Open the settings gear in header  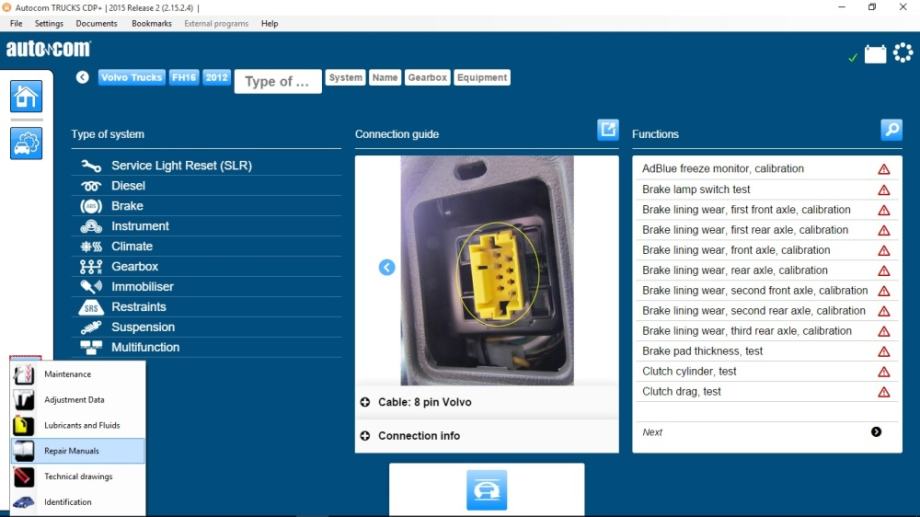(903, 53)
